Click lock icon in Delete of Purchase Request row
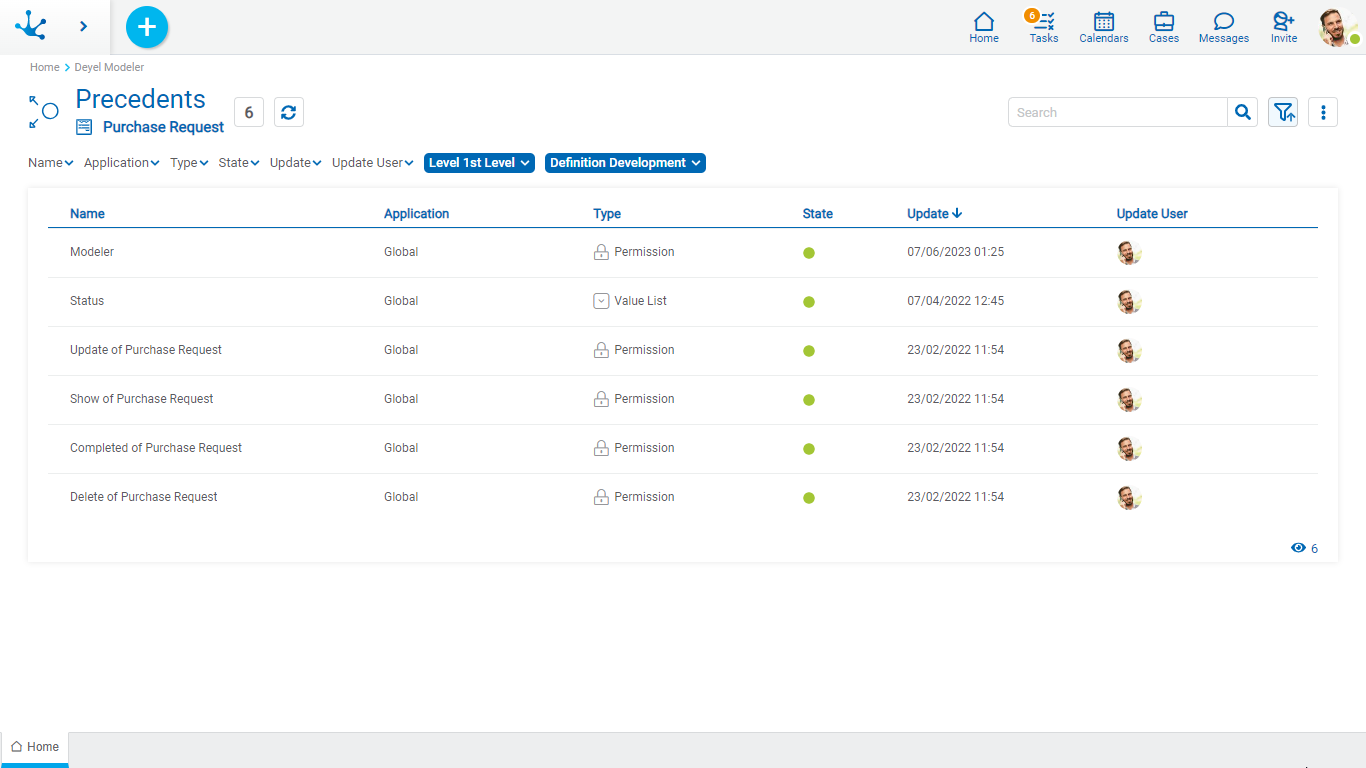 [601, 497]
